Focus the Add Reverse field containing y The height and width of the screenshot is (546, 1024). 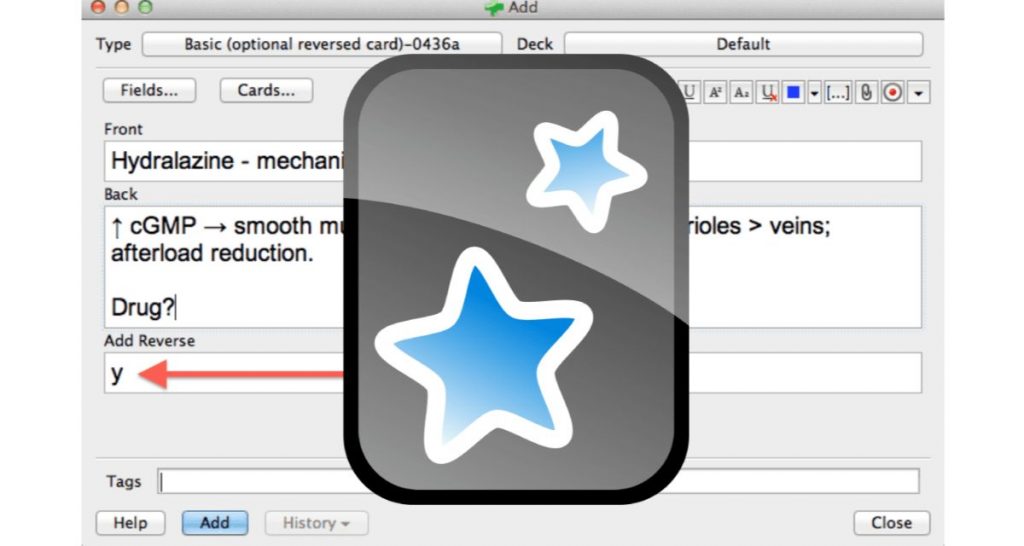coord(513,372)
